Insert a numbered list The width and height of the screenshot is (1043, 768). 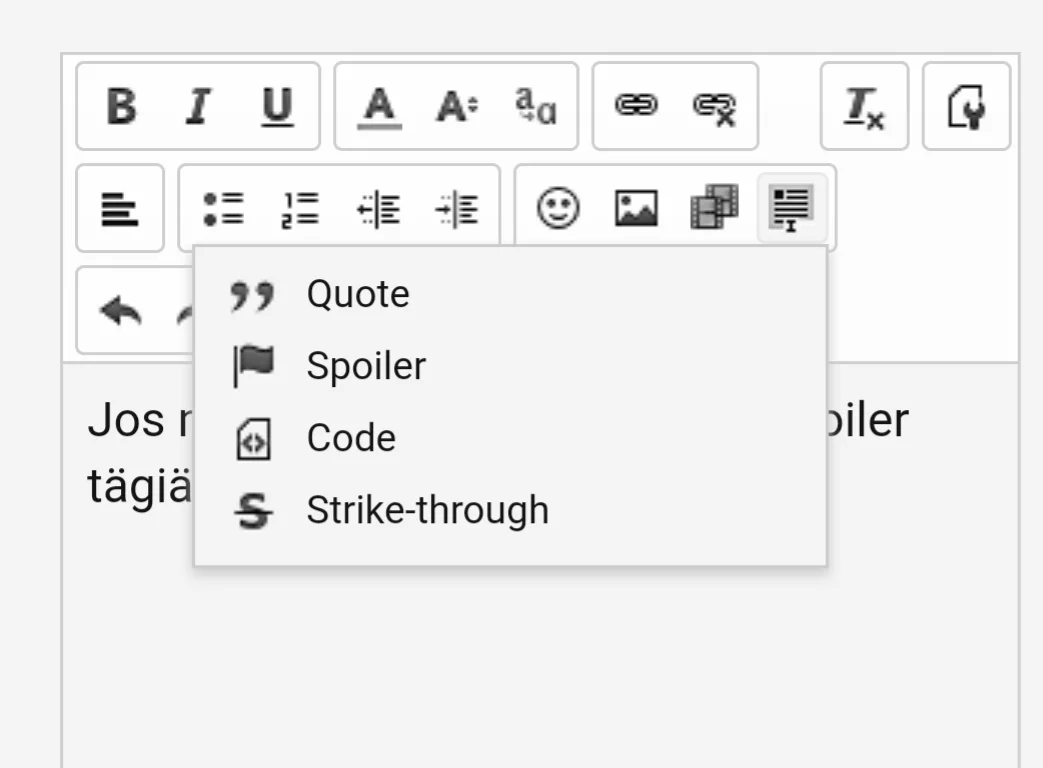coord(301,208)
